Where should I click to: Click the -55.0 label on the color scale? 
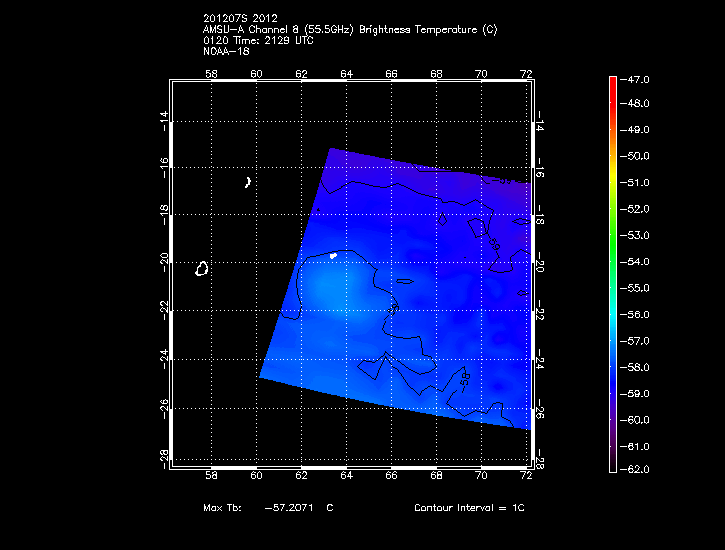point(638,287)
